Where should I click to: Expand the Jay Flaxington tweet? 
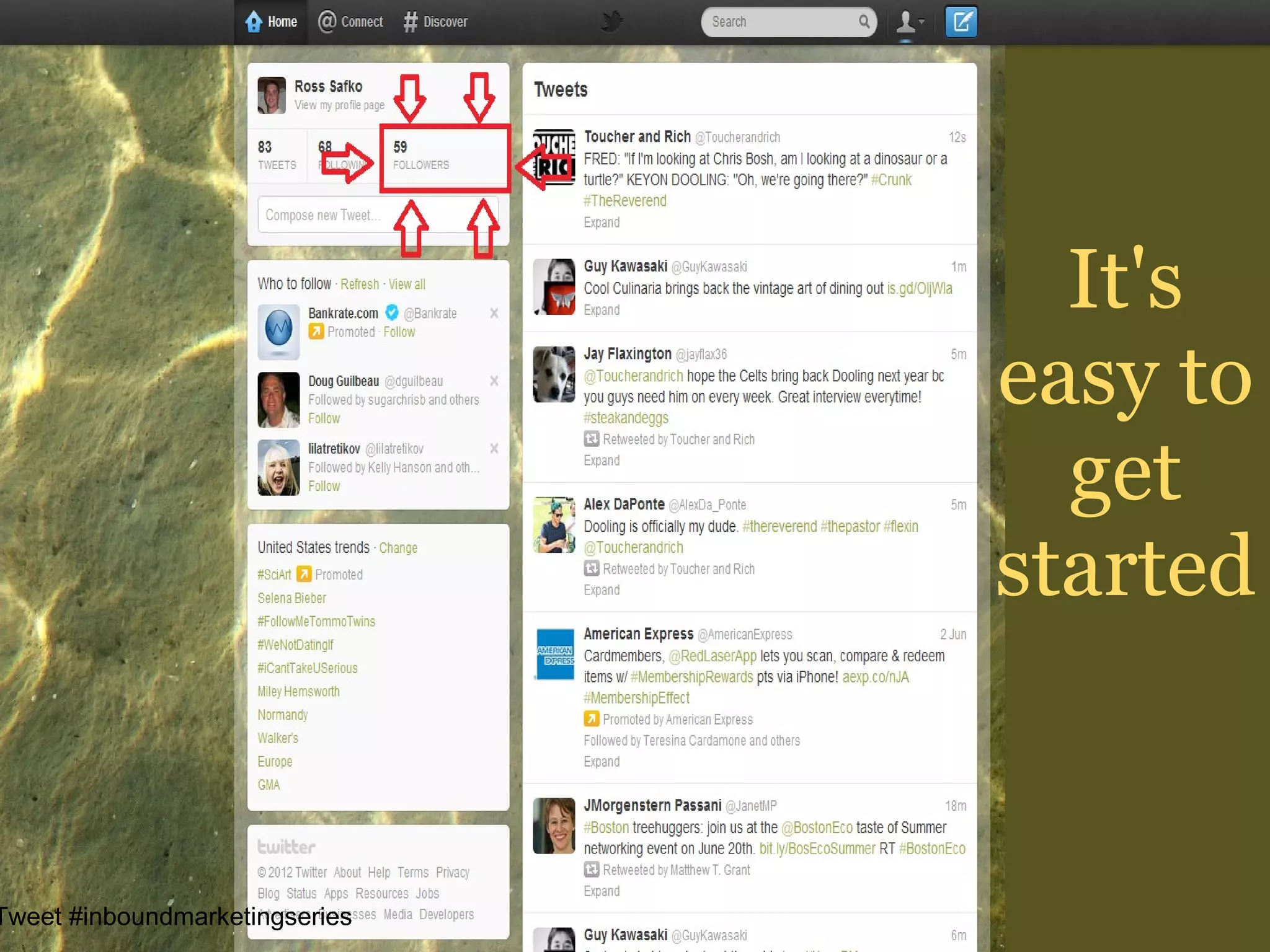[x=602, y=461]
